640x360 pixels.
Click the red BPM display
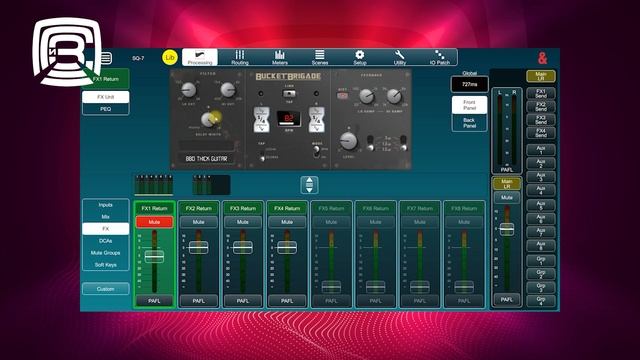[289, 119]
